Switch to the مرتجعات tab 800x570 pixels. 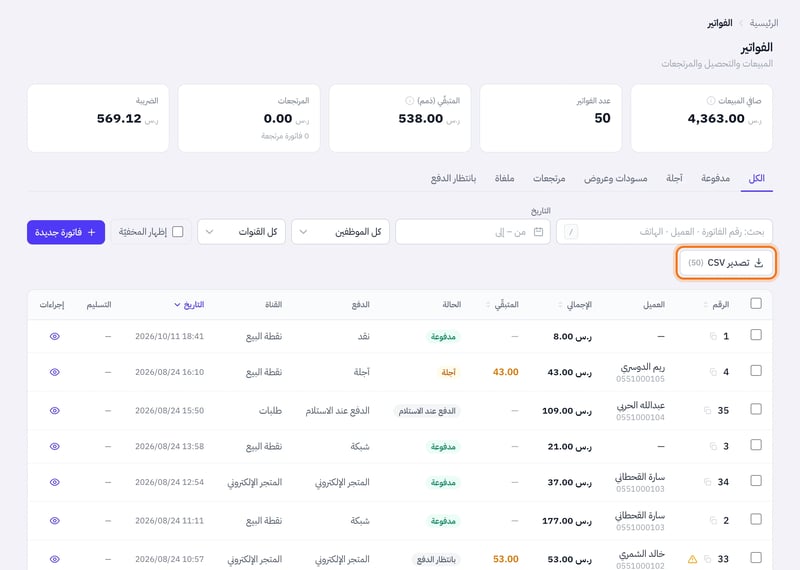pos(549,179)
